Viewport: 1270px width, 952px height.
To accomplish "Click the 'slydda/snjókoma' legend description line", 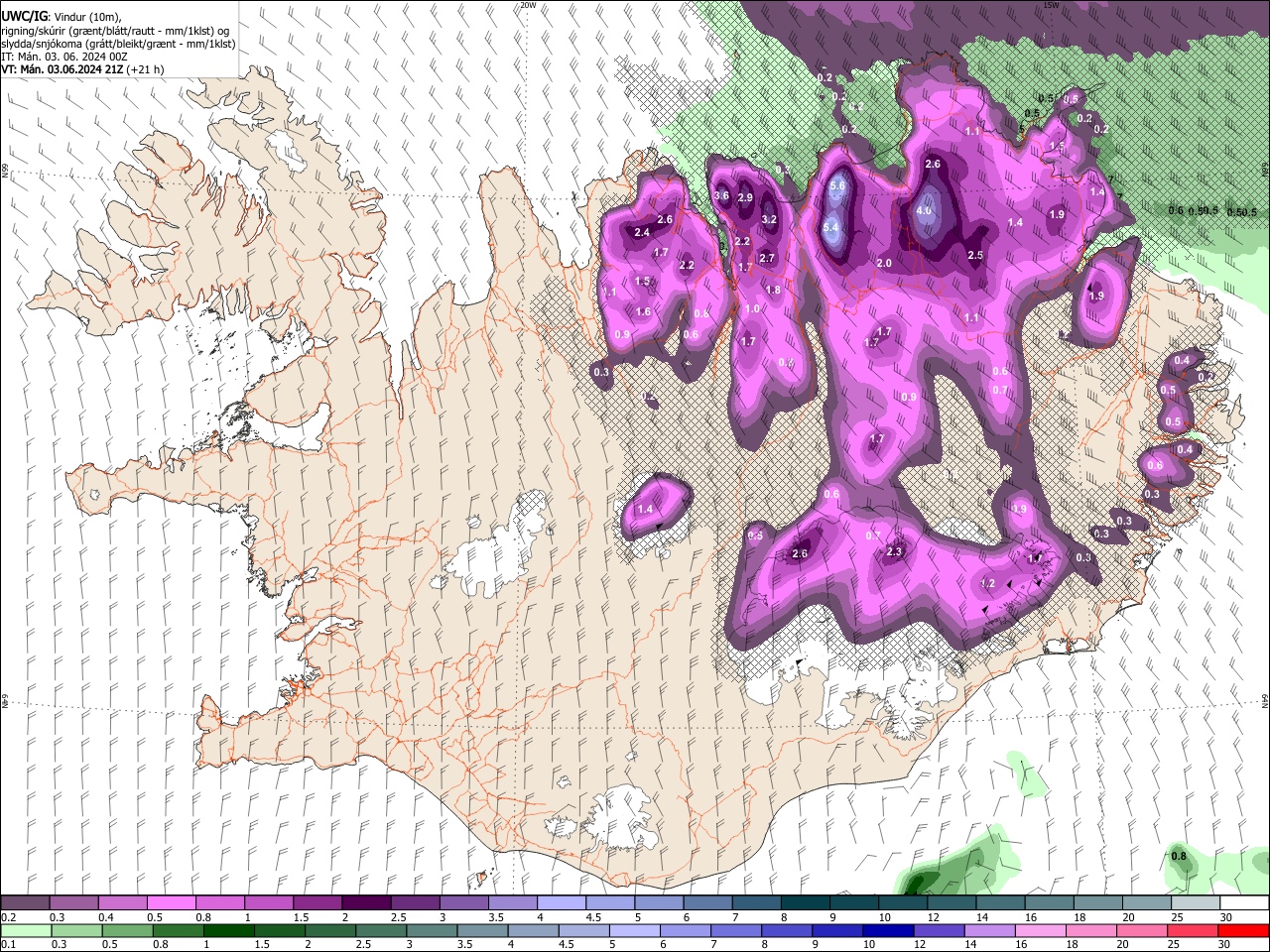I will pyautogui.click(x=118, y=44).
